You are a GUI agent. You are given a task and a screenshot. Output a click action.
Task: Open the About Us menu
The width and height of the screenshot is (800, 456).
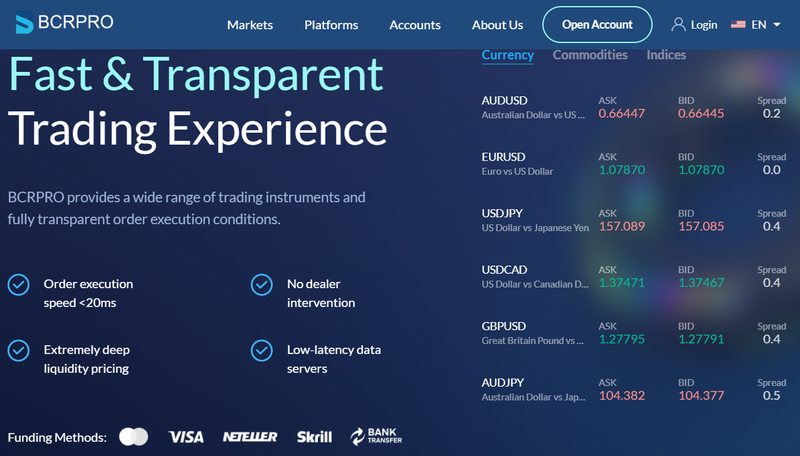pyautogui.click(x=497, y=25)
